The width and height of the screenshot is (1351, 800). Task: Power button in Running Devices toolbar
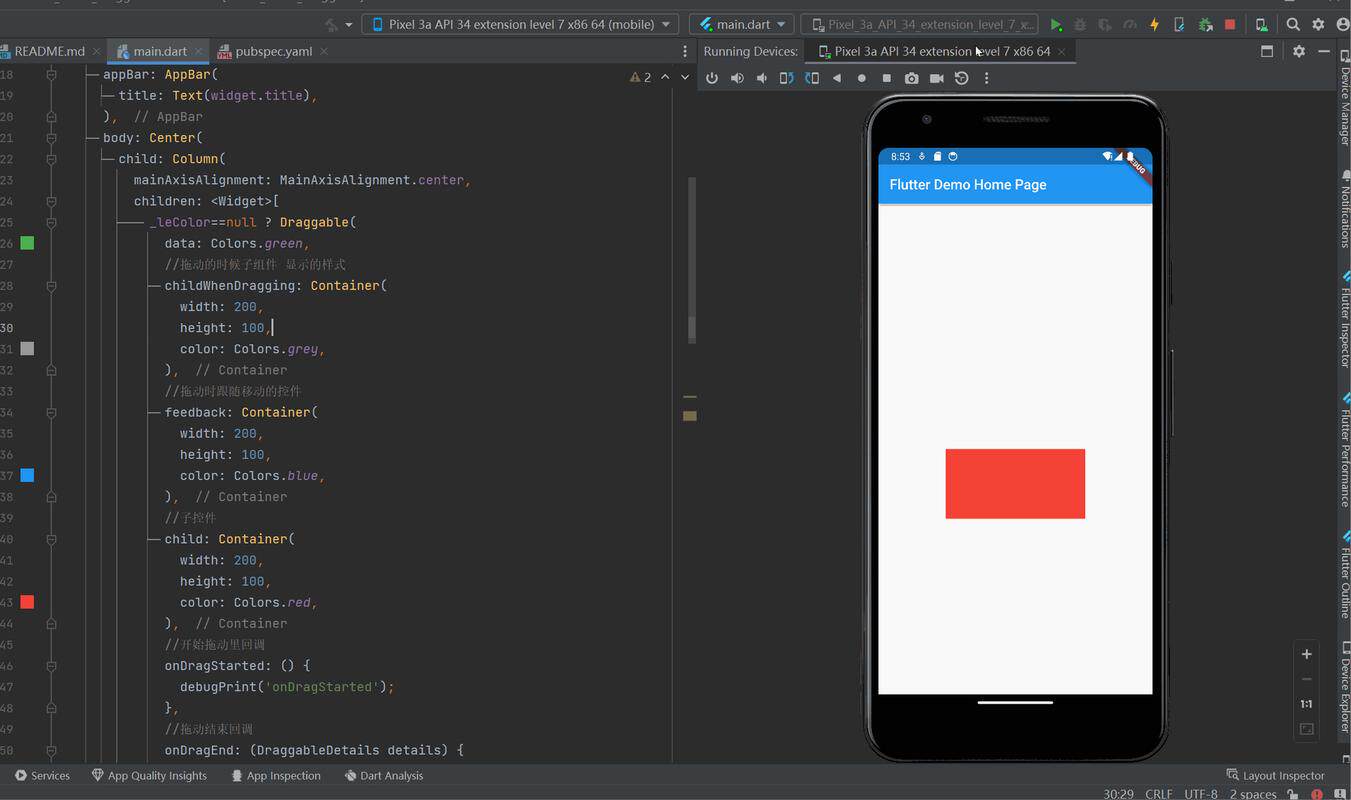click(712, 78)
